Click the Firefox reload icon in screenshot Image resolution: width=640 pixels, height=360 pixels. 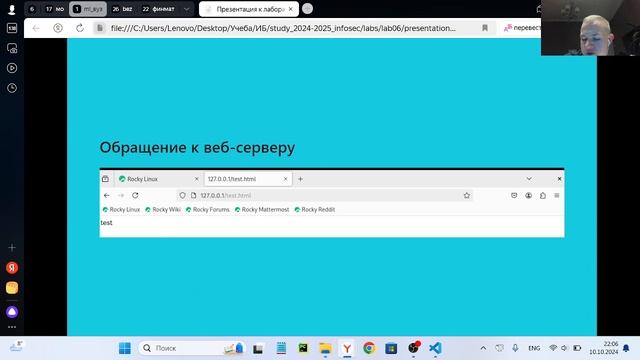135,196
